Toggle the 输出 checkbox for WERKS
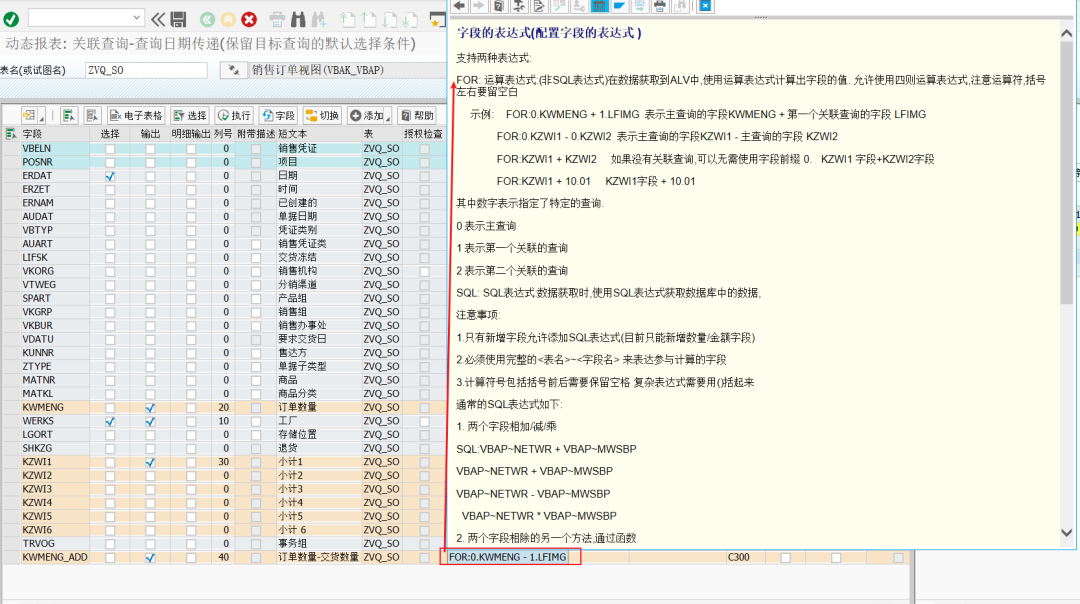The image size is (1080, 604). 150,421
